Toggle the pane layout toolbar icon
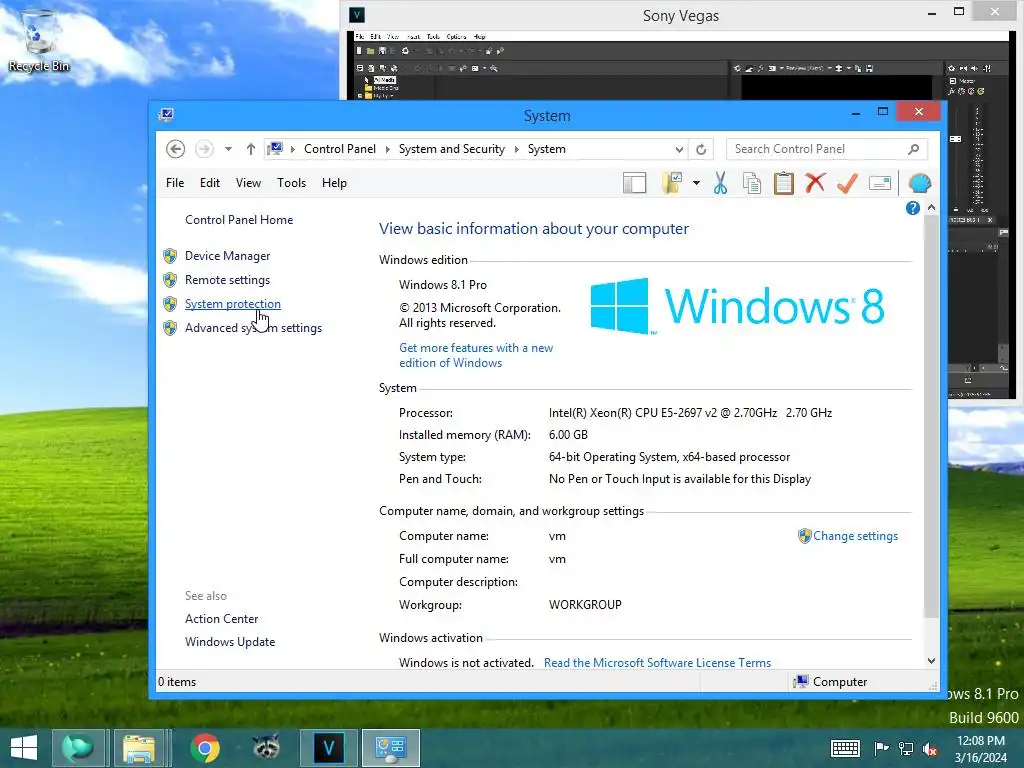This screenshot has width=1024, height=768. [634, 184]
